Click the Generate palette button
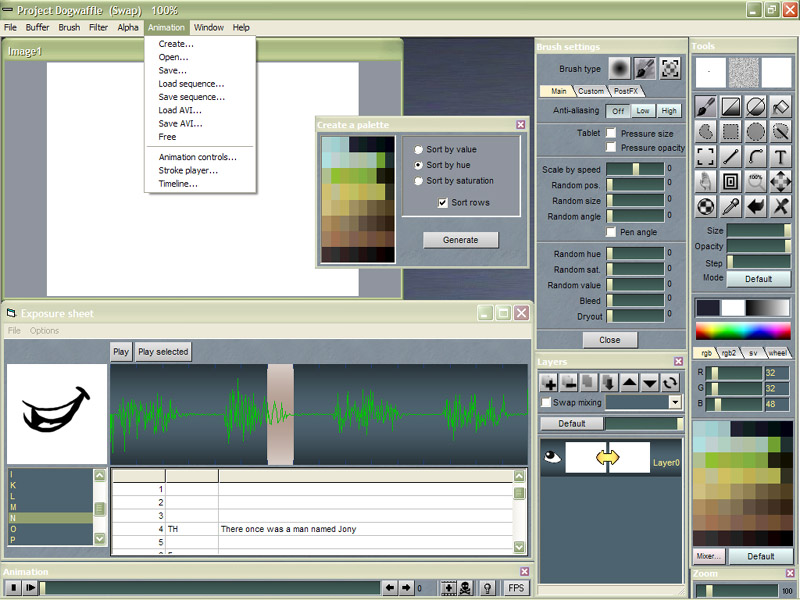The width and height of the screenshot is (800, 600). pyautogui.click(x=460, y=240)
